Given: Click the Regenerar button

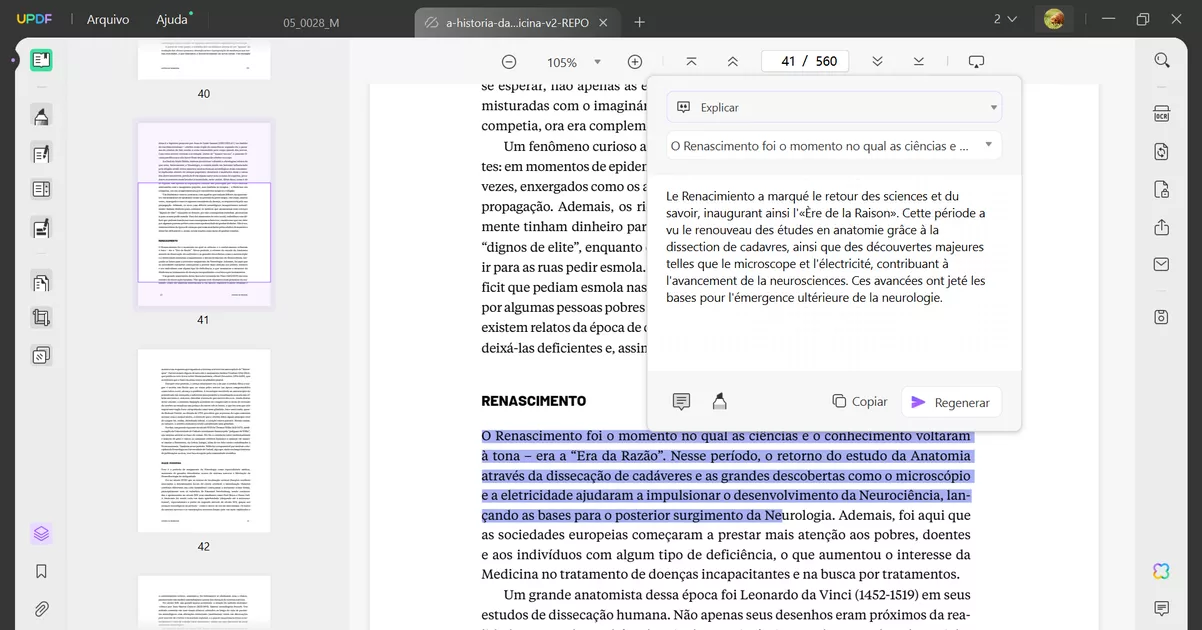Looking at the screenshot, I should 950,401.
